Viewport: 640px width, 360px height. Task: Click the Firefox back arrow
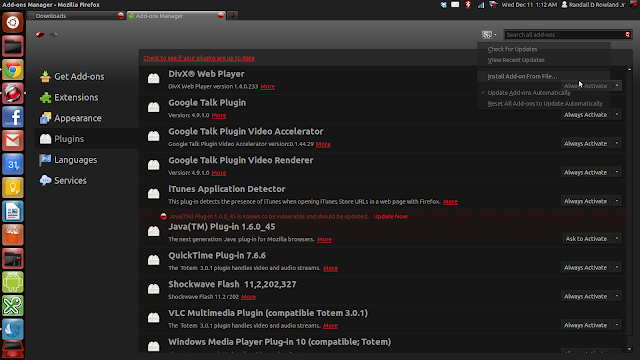(x=40, y=35)
